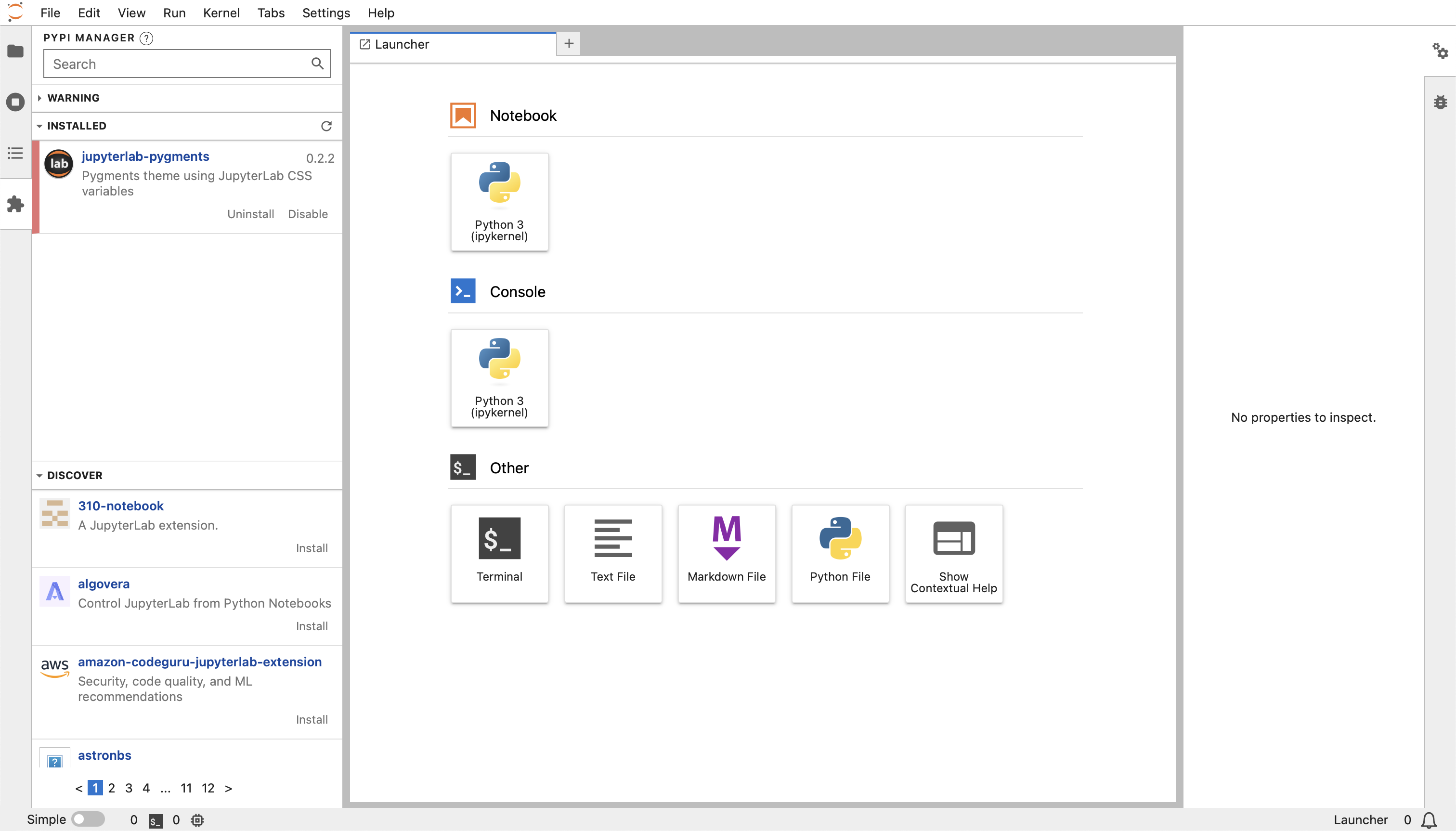Open Show Contextual Help card
Viewport: 1456px width, 831px height.
coord(954,554)
